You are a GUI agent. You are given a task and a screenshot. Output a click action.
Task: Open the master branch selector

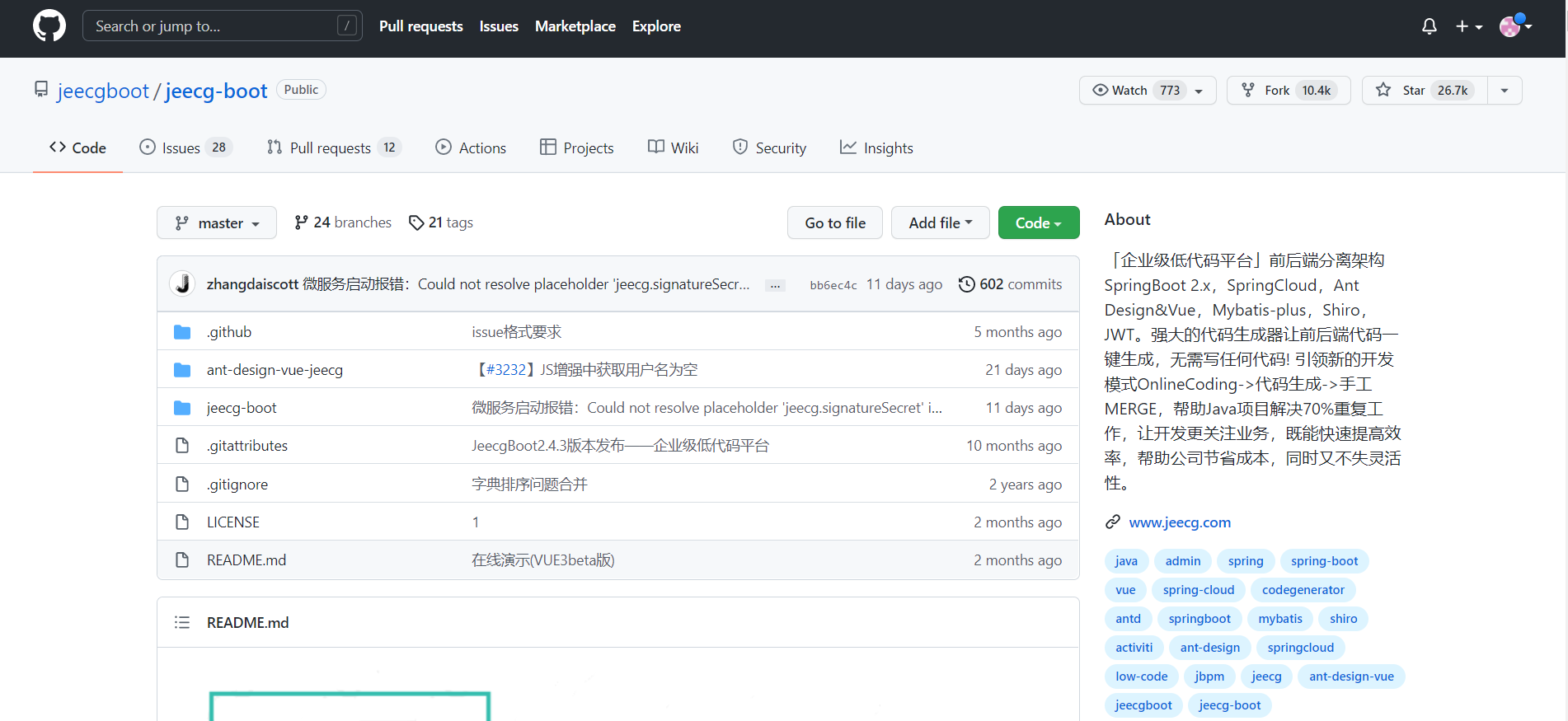217,222
